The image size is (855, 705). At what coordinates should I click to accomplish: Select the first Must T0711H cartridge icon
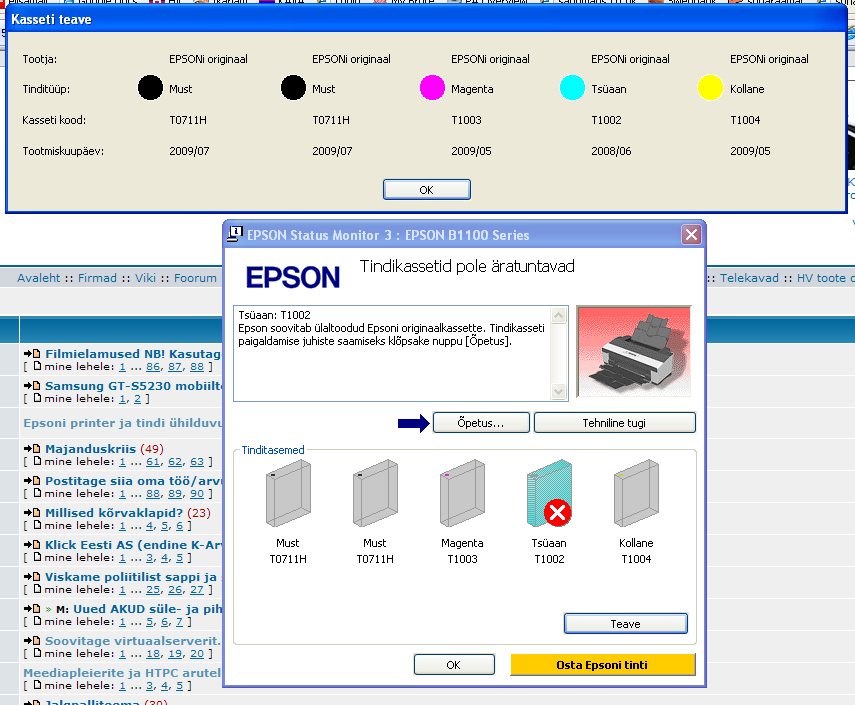pyautogui.click(x=288, y=493)
